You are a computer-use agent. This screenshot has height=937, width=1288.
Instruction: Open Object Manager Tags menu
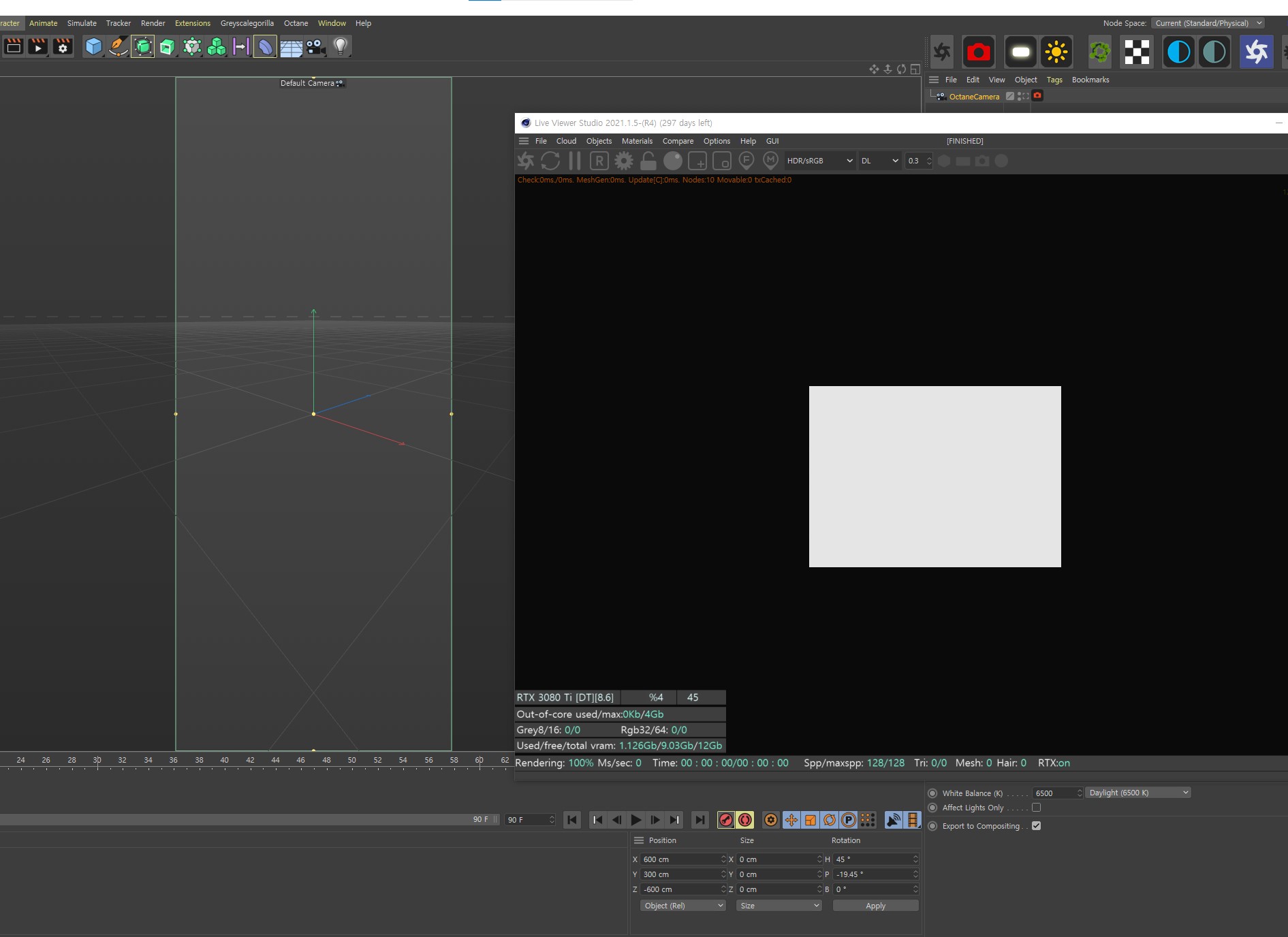[1054, 80]
